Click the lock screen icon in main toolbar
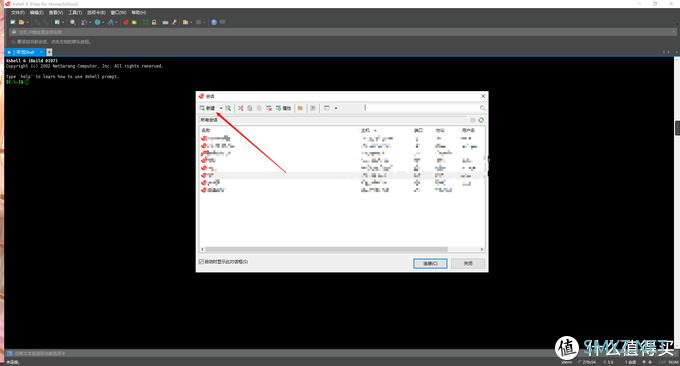The image size is (680, 366). (154, 22)
